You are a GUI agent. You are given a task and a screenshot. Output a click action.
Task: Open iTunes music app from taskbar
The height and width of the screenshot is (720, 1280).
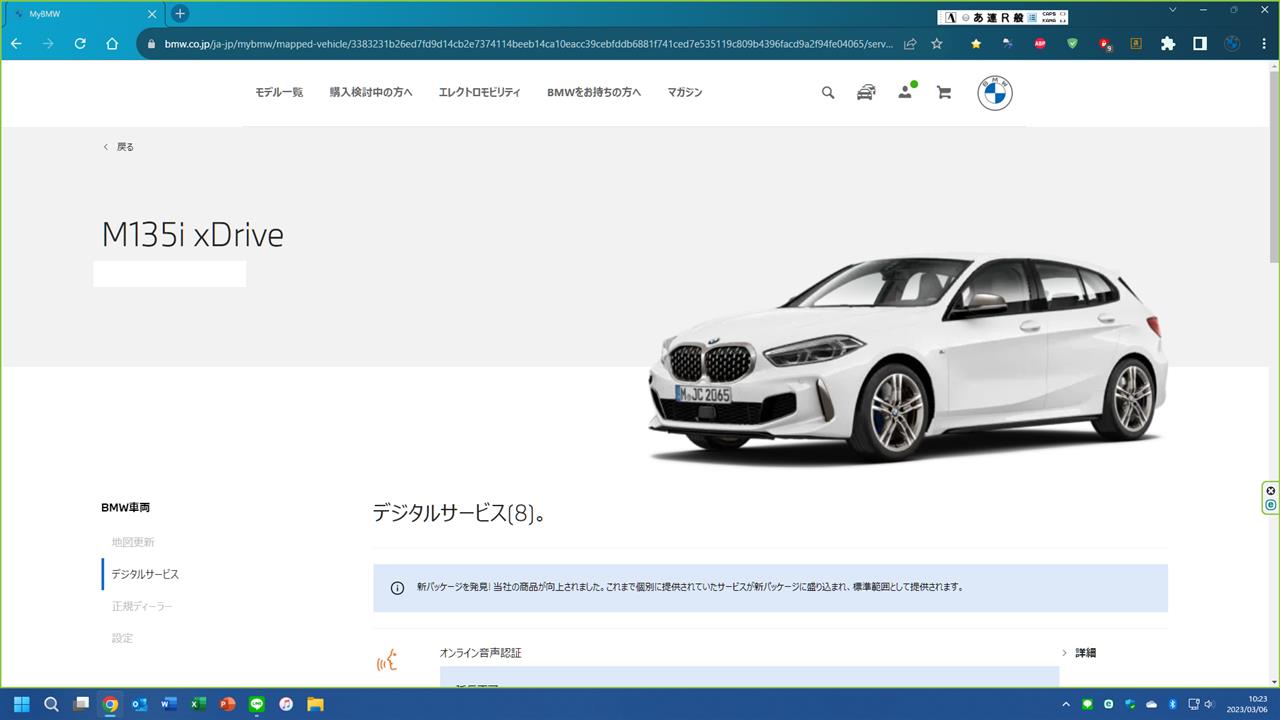[x=286, y=704]
